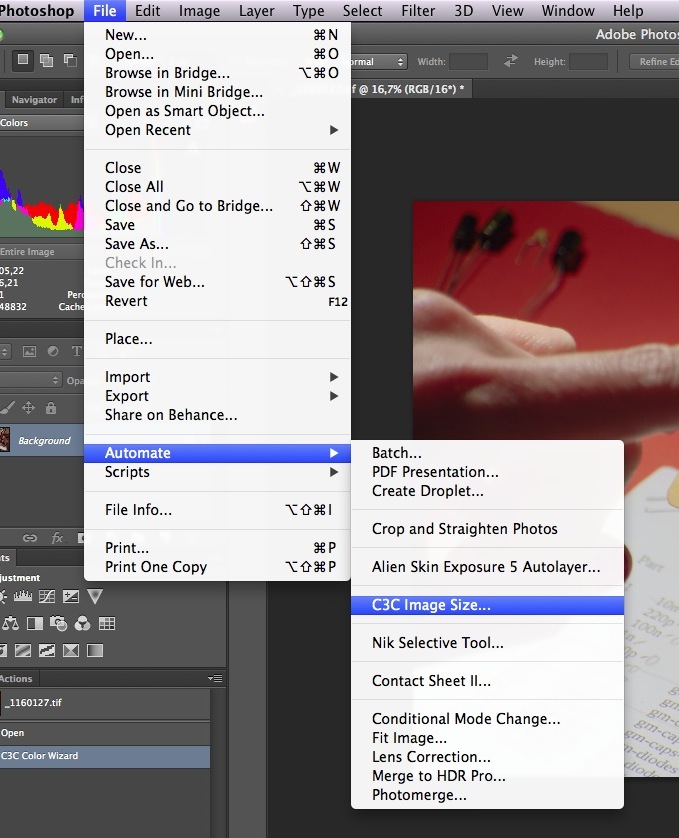Add a Posterize adjustment
This screenshot has height=838, width=679.
tap(22, 650)
